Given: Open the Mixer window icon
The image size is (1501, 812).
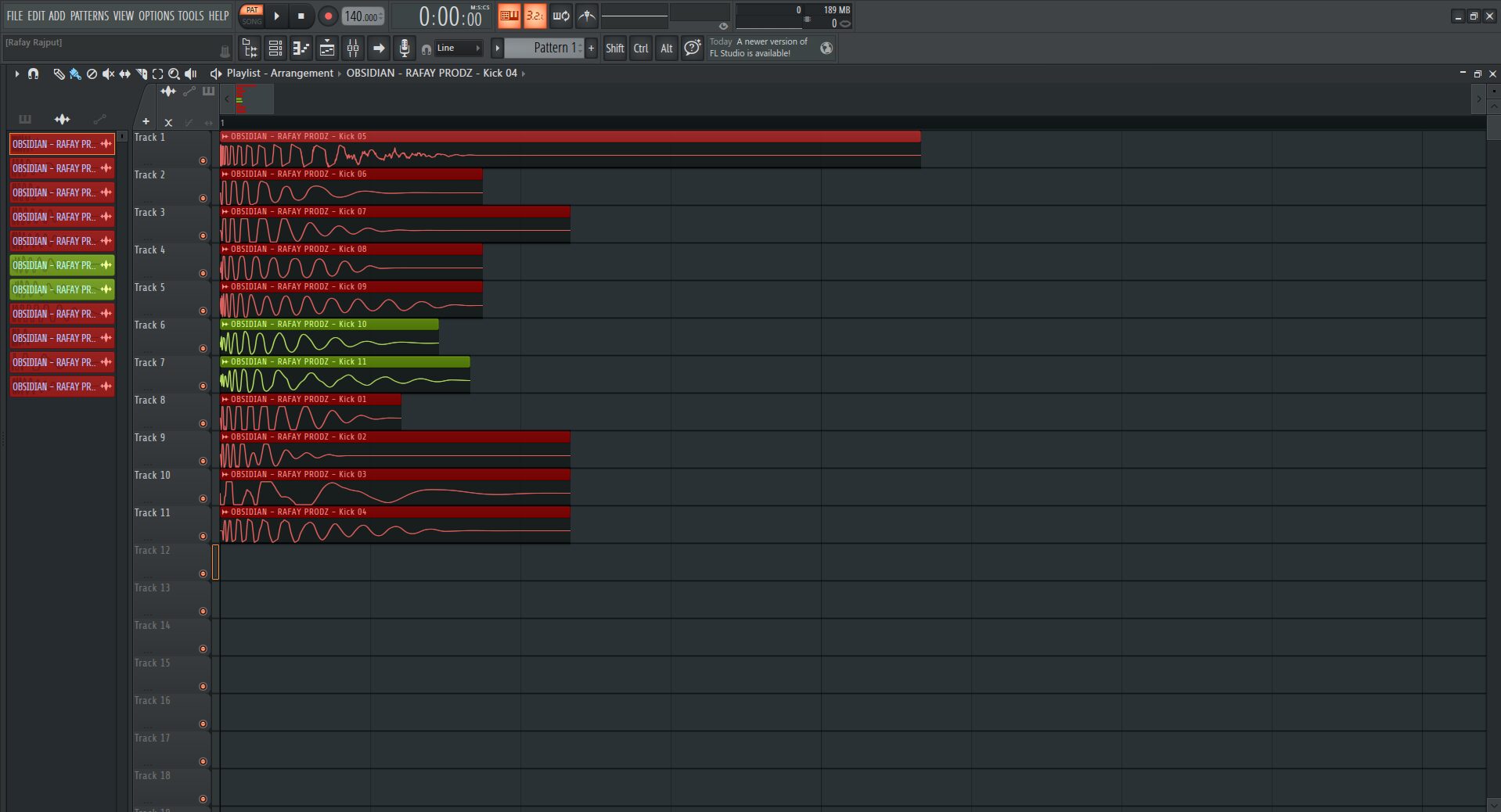Looking at the screenshot, I should click(x=353, y=49).
